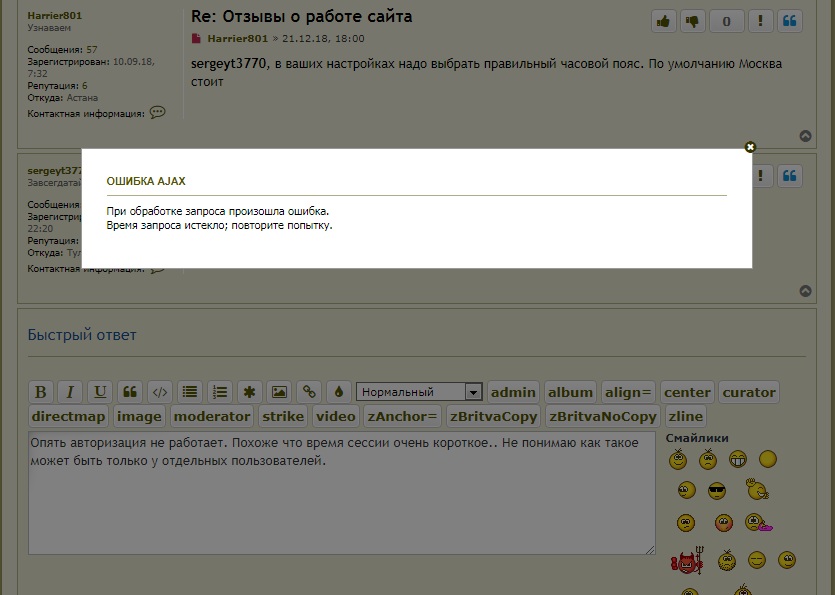Image resolution: width=835 pixels, height=595 pixels.
Task: Open Harrier801 profile from sidebar username
Action: point(55,16)
